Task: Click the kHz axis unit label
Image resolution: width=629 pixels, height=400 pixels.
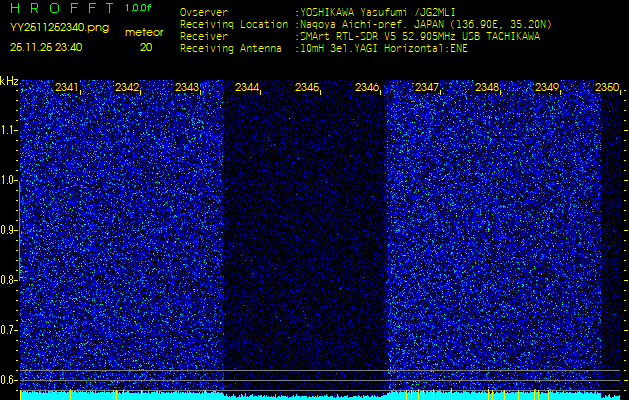Action: (9, 81)
